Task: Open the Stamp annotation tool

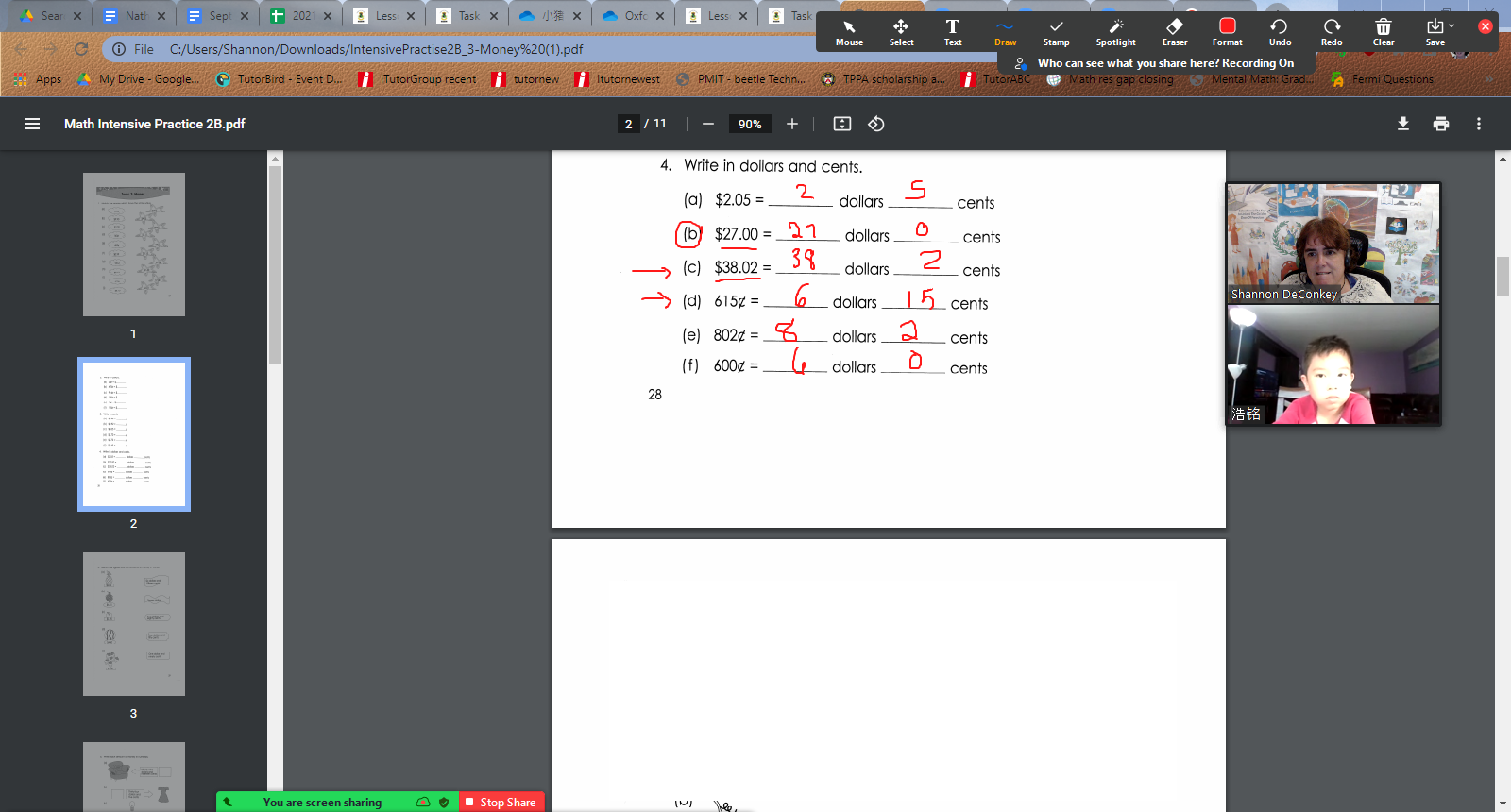Action: [1056, 32]
